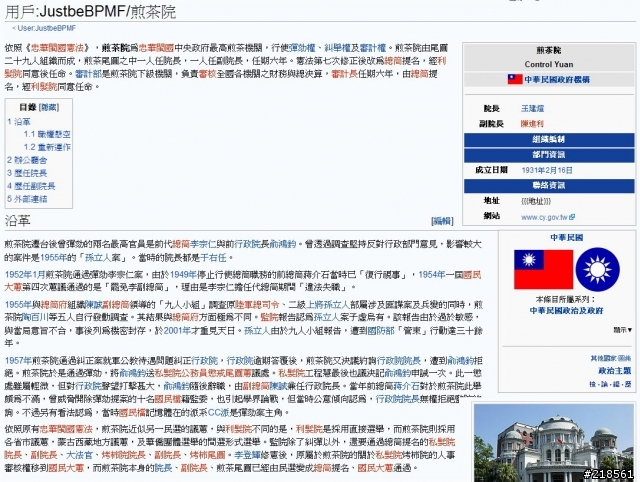Open 1949年 year link
Viewport: 640px width, 482px height.
[183, 275]
